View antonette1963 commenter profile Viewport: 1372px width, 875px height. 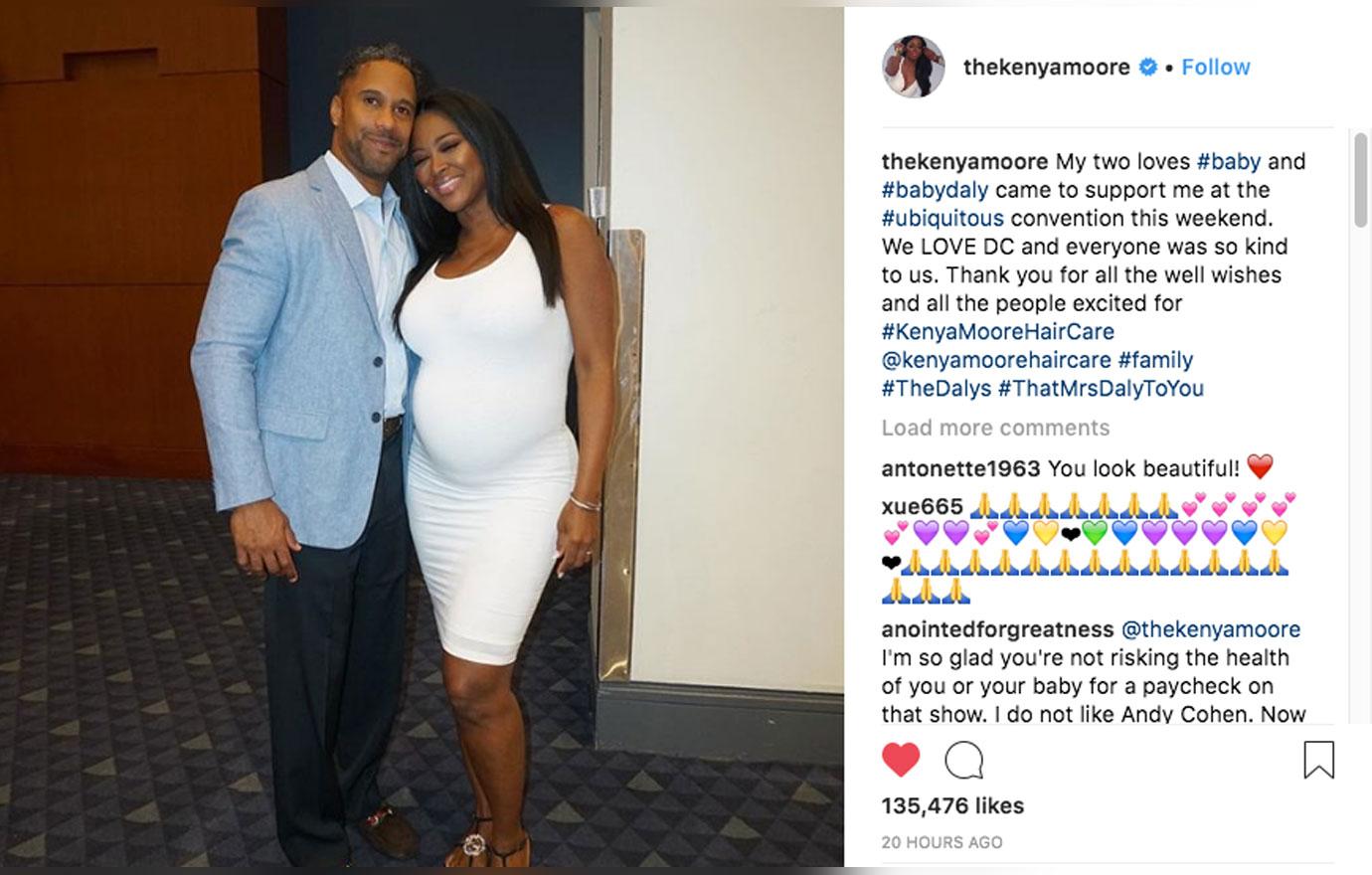[960, 467]
